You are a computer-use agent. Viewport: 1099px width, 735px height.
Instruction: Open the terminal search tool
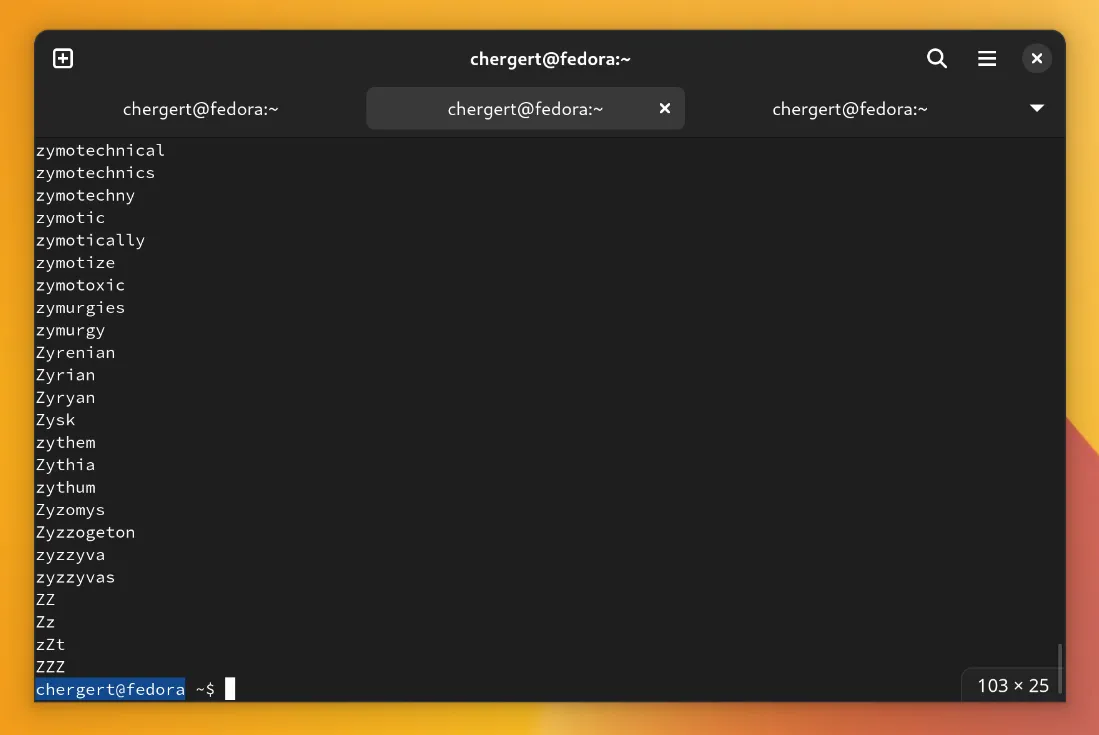936,59
